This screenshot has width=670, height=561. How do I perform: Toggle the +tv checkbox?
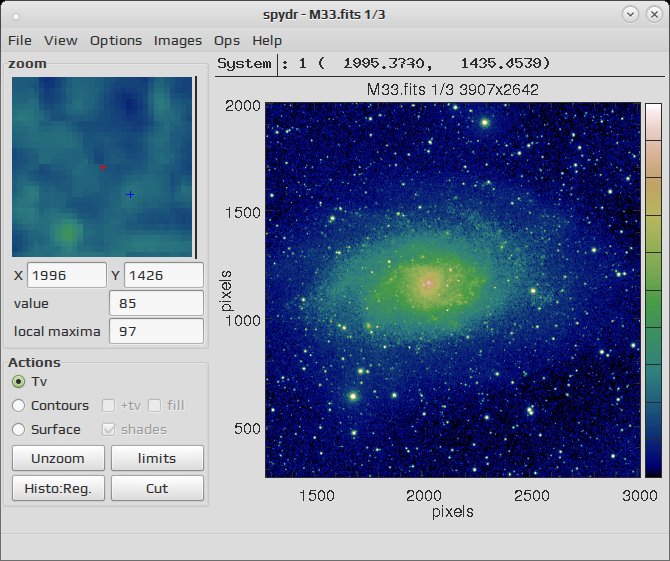pos(109,405)
